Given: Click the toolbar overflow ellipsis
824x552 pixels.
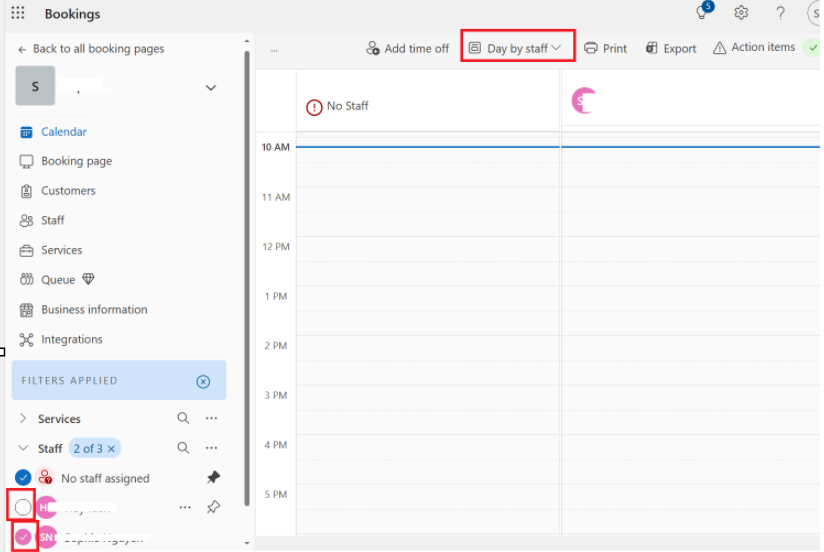Looking at the screenshot, I should pyautogui.click(x=274, y=50).
